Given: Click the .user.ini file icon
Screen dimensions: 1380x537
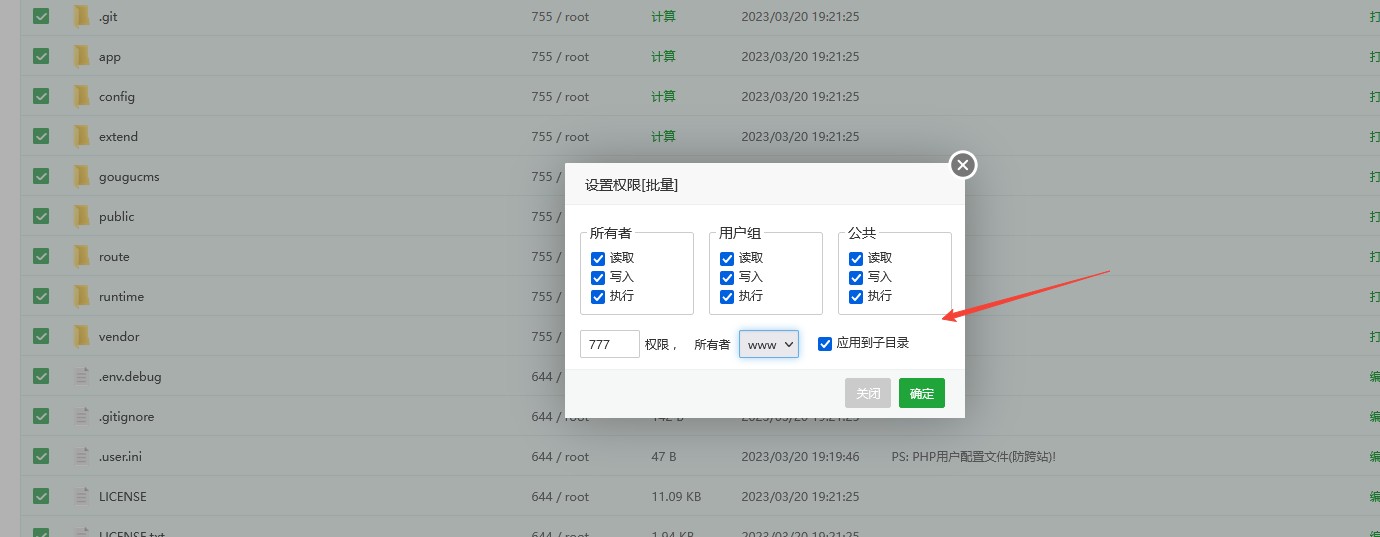Looking at the screenshot, I should point(82,457).
